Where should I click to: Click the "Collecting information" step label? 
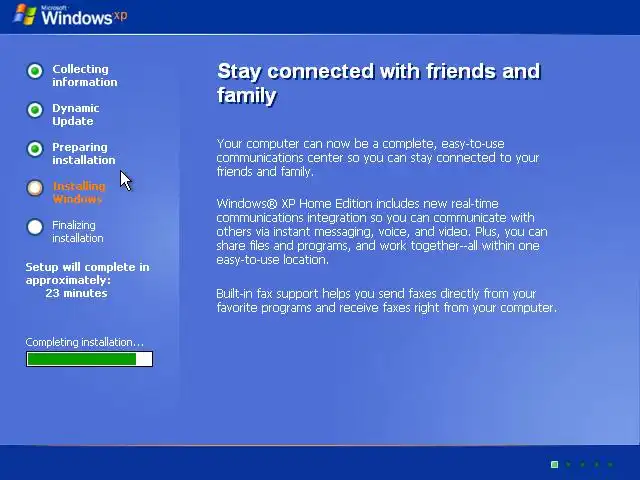[84, 76]
